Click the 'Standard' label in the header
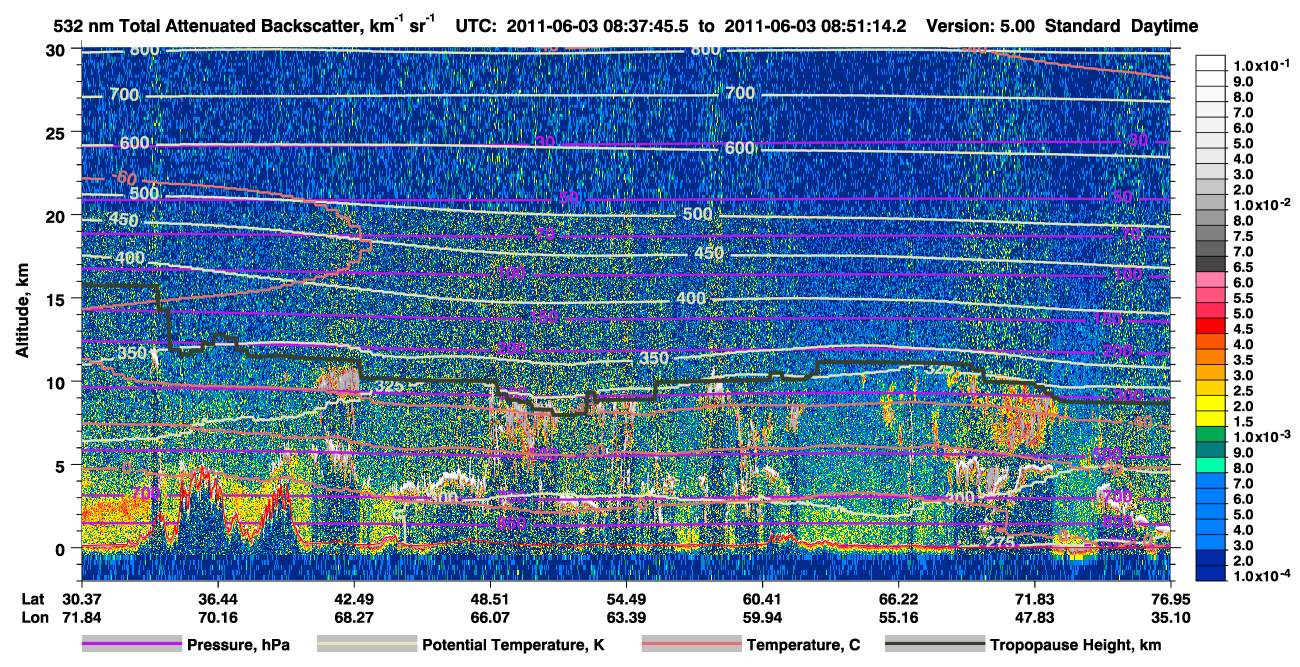 1084,28
